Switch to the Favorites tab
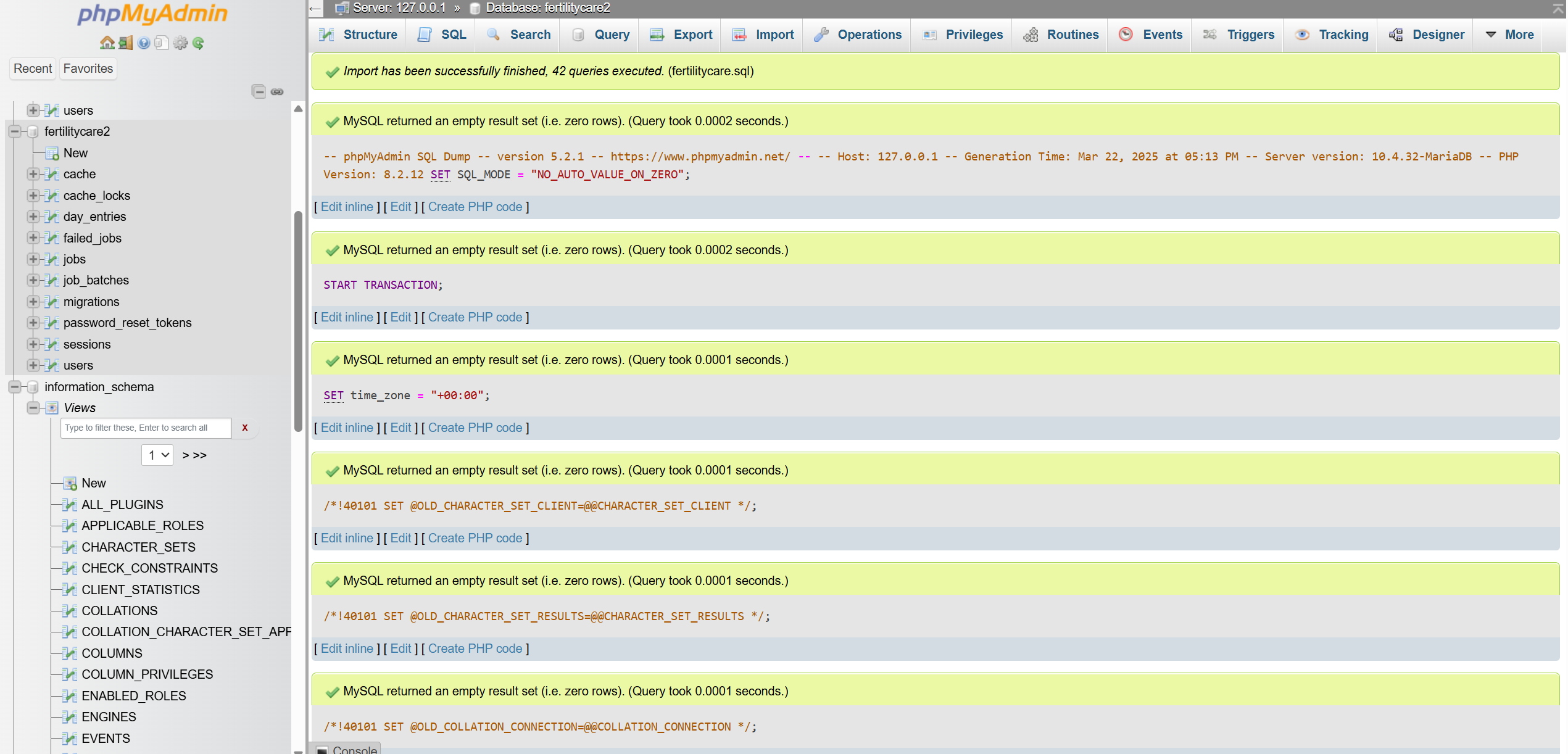Image resolution: width=1568 pixels, height=754 pixels. (x=88, y=68)
